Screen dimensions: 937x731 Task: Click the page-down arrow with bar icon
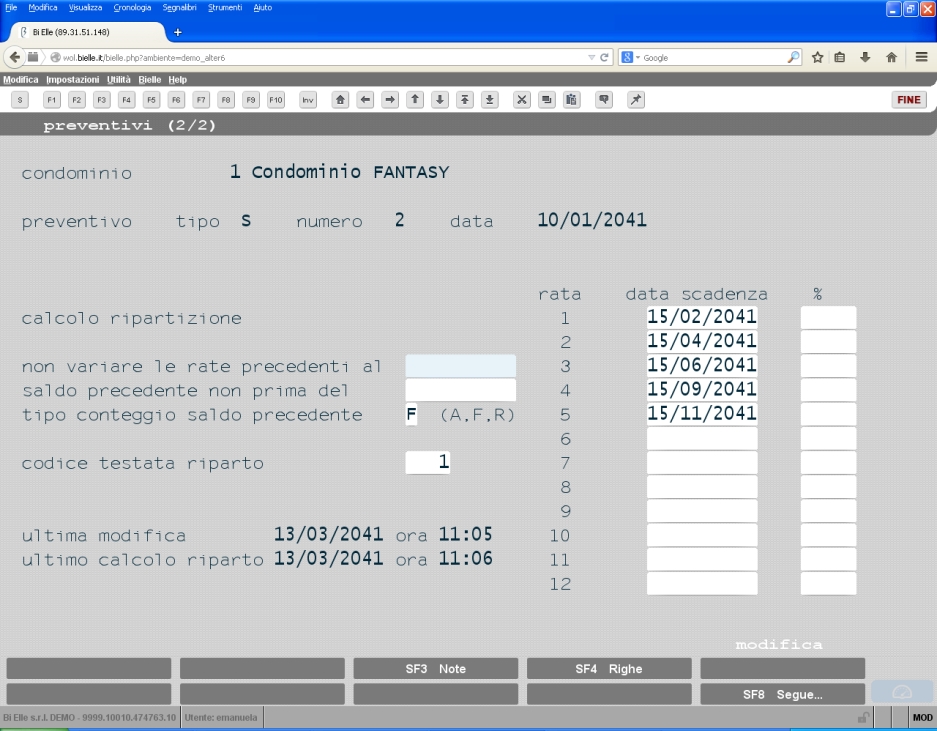click(x=489, y=100)
